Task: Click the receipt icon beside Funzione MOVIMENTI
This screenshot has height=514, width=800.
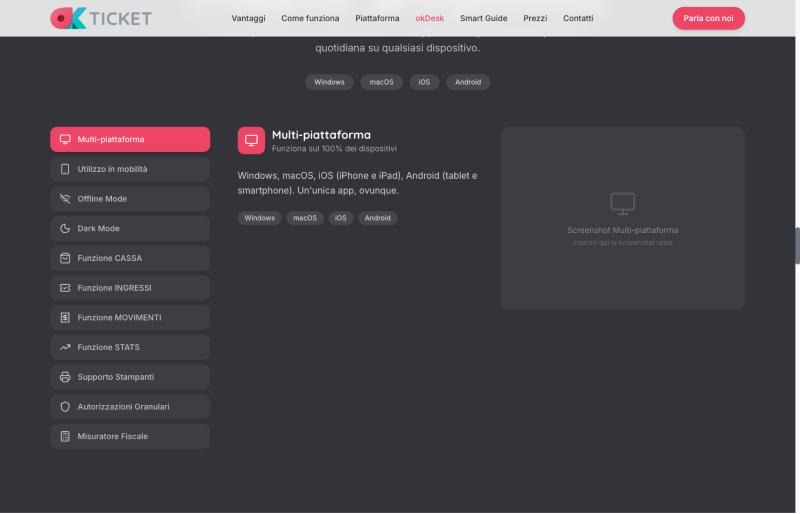Action: click(x=65, y=317)
